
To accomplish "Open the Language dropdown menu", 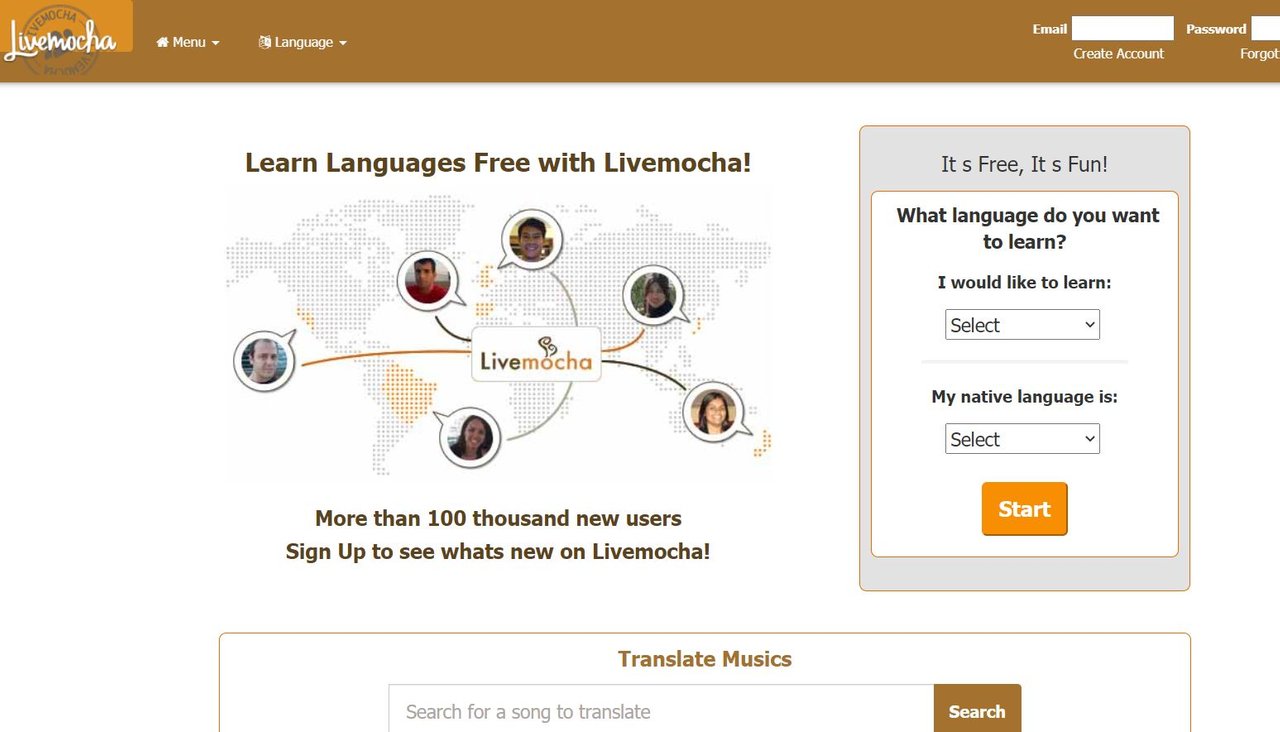I will [x=302, y=42].
